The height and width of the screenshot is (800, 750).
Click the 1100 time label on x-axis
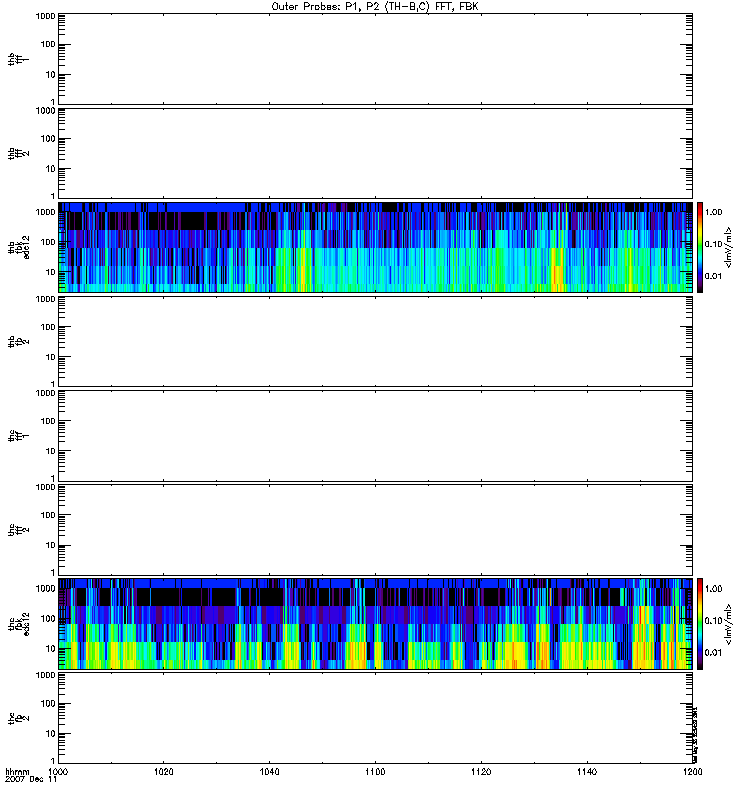[x=375, y=772]
